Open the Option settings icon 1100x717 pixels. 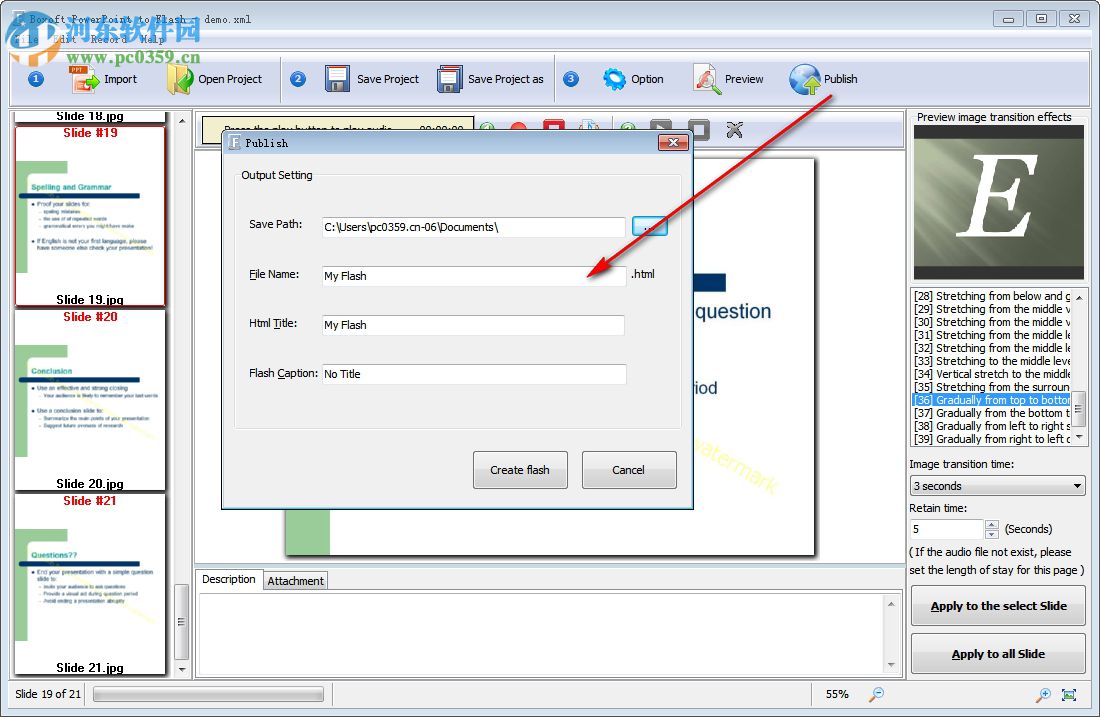pos(615,79)
